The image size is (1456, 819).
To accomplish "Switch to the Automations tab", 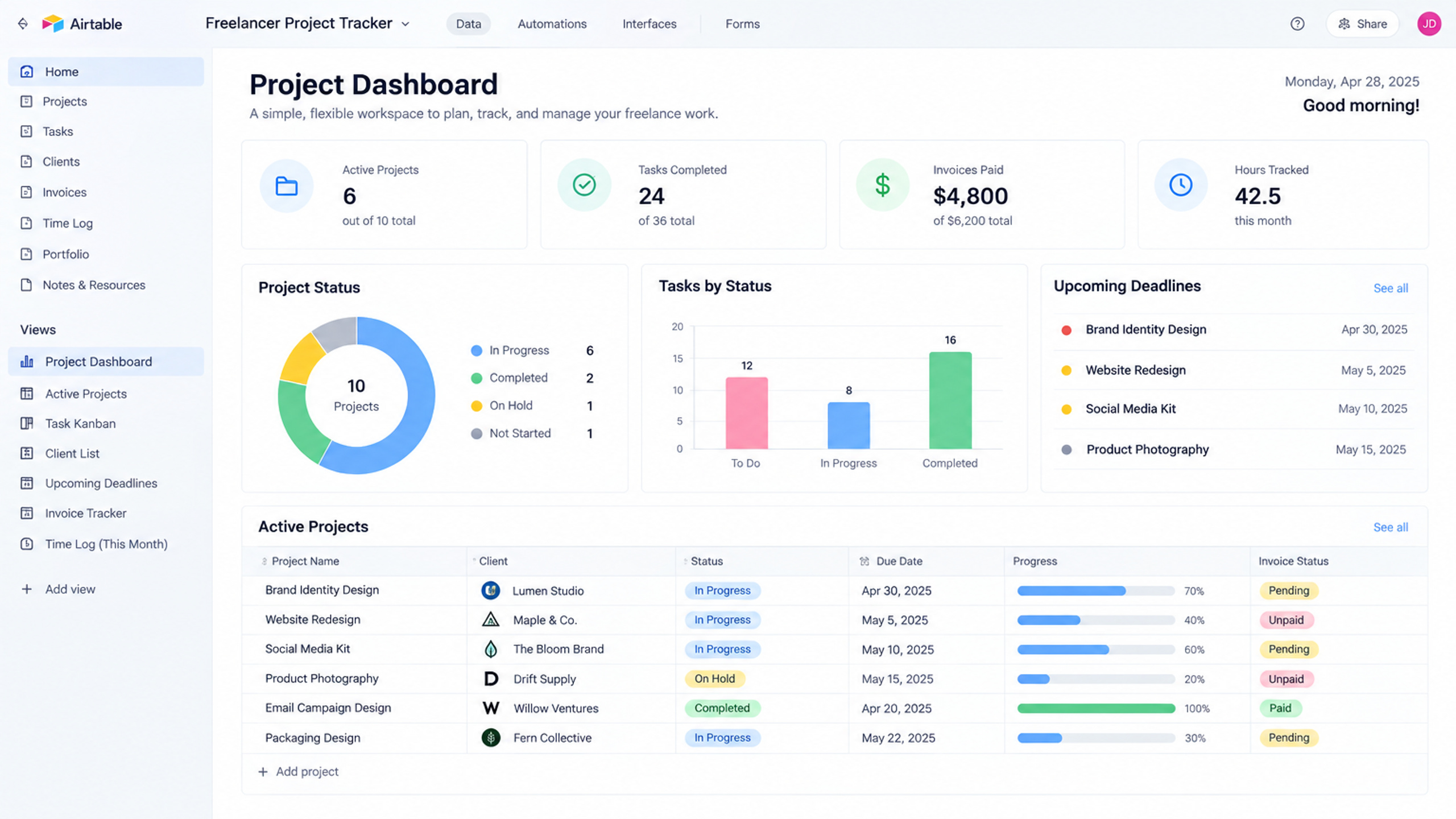I will [x=552, y=24].
